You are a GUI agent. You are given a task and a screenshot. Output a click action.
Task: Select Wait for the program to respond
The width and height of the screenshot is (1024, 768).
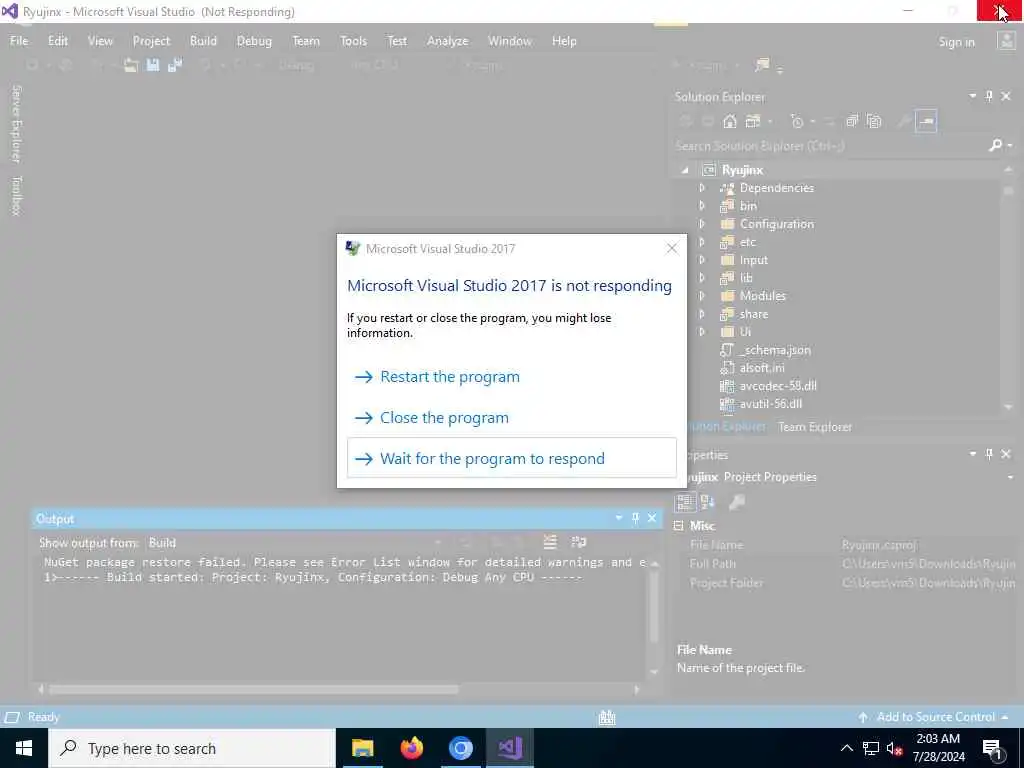pyautogui.click(x=511, y=458)
